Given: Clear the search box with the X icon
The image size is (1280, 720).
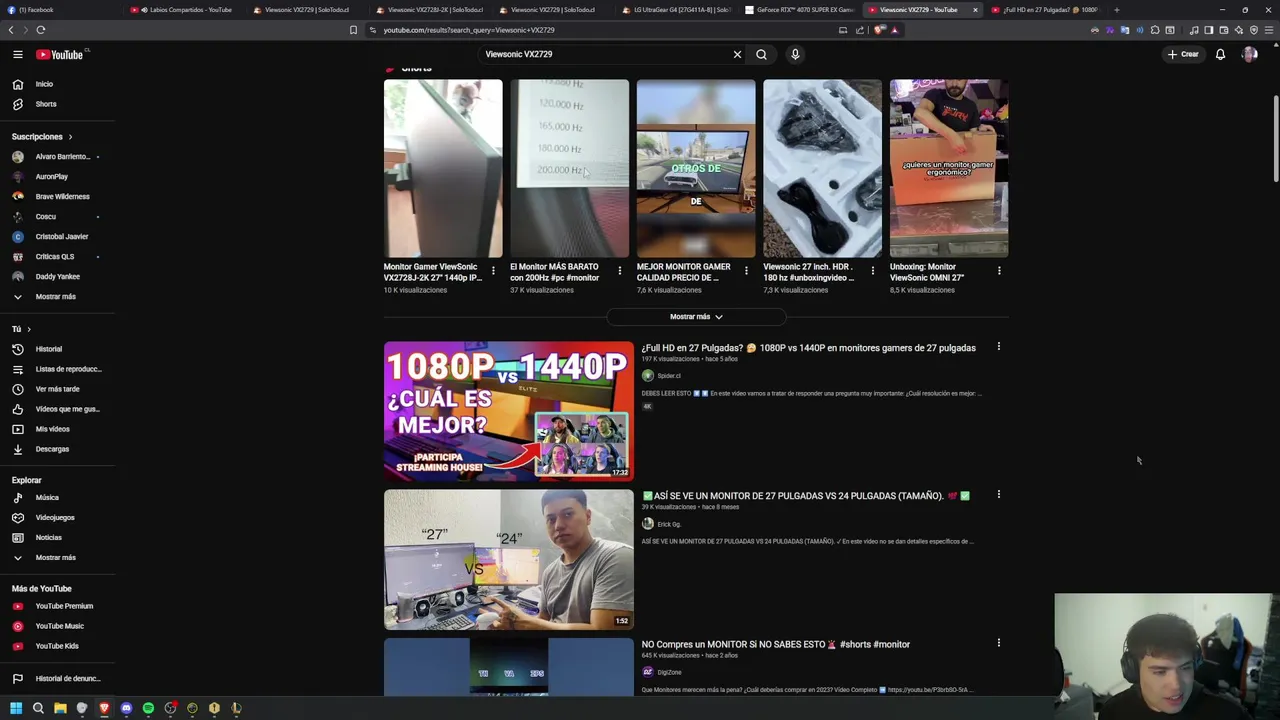Looking at the screenshot, I should click(737, 54).
